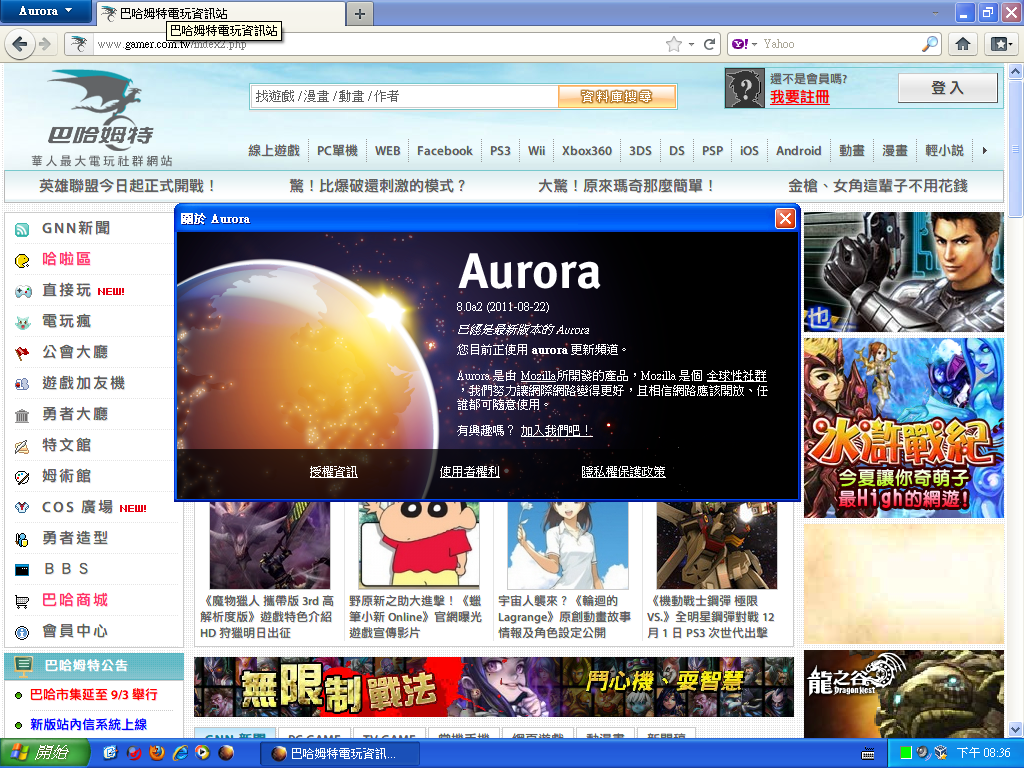Screen dimensions: 1024x768
Task: Click the 資料庫搜尋 search button
Action: pyautogui.click(x=617, y=96)
